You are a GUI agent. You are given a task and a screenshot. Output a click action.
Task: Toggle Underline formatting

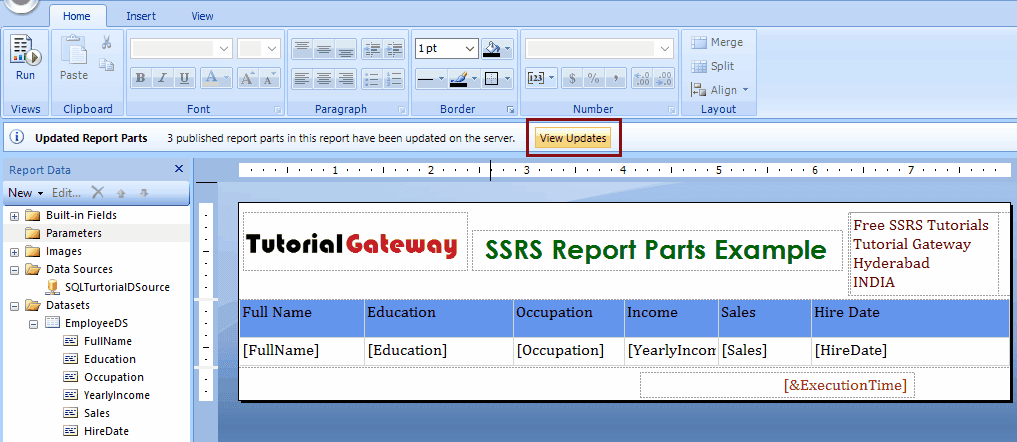point(184,79)
